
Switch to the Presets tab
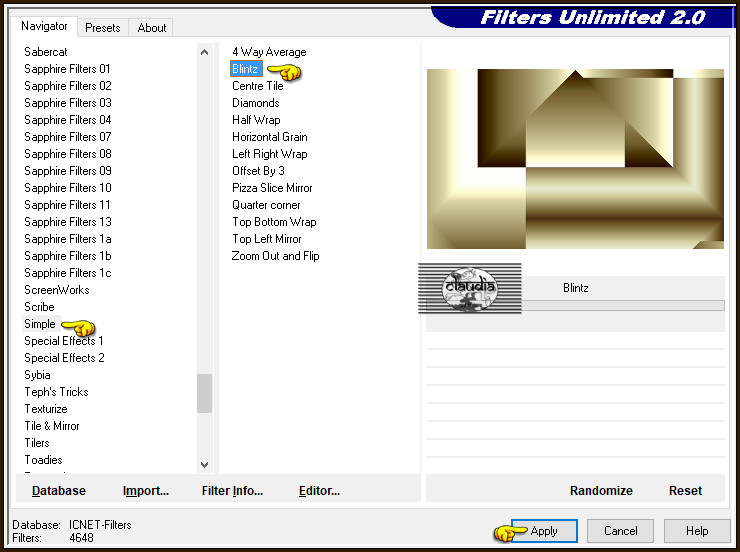(102, 28)
